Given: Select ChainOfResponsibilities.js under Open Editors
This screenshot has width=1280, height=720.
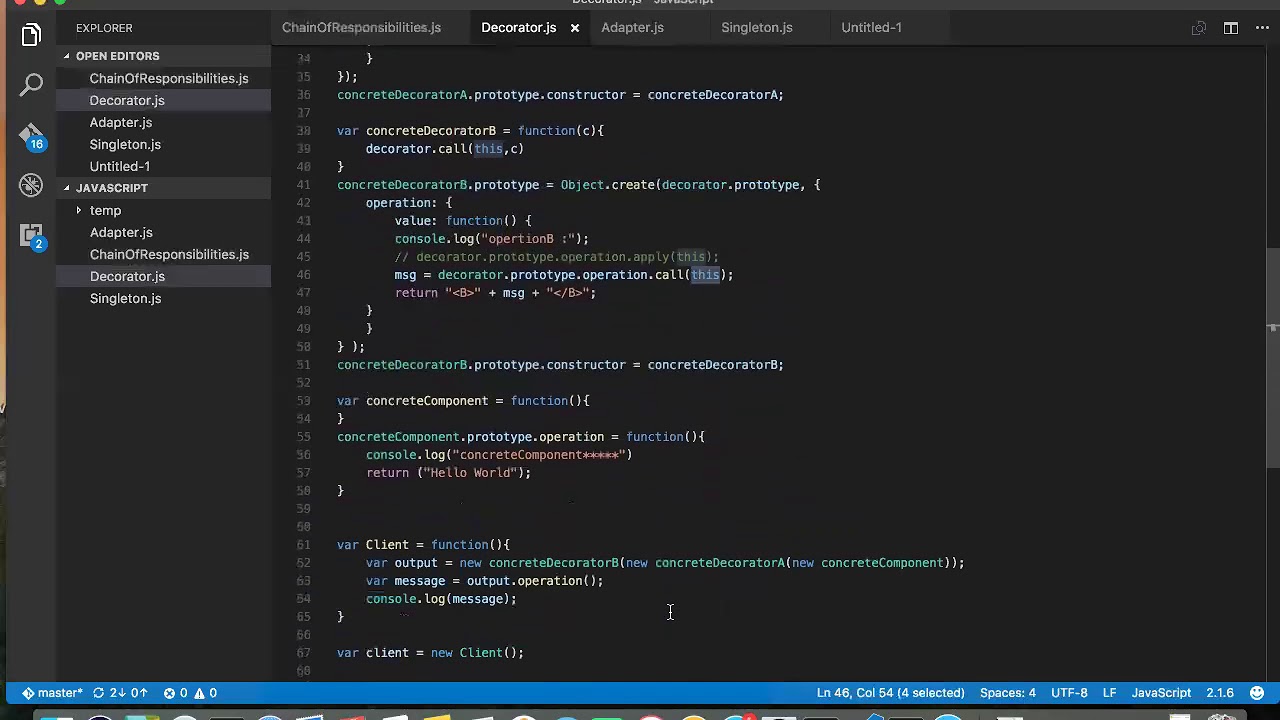Looking at the screenshot, I should (x=168, y=79).
